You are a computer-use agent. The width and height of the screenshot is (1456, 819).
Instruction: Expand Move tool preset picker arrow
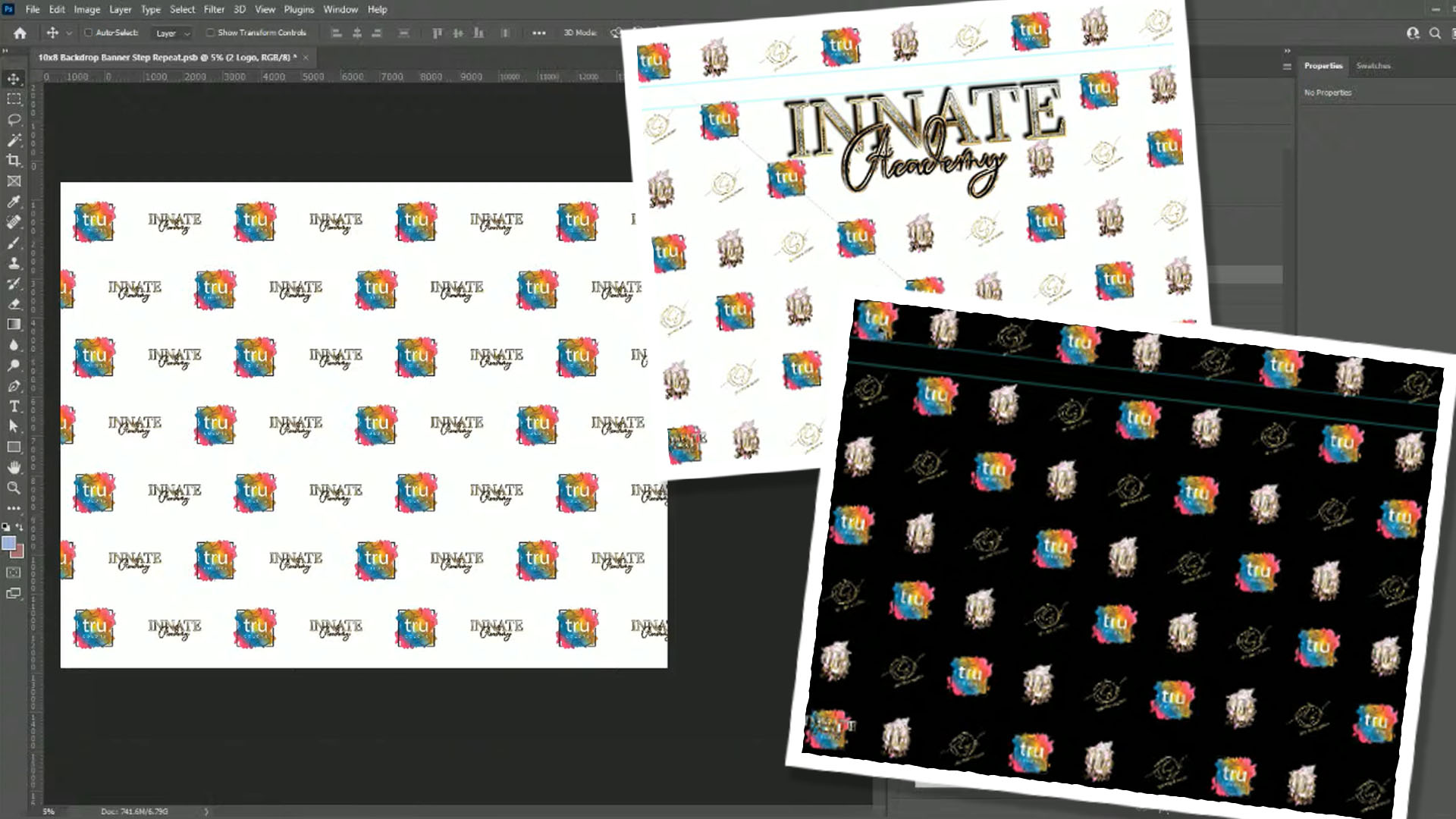pyautogui.click(x=69, y=33)
